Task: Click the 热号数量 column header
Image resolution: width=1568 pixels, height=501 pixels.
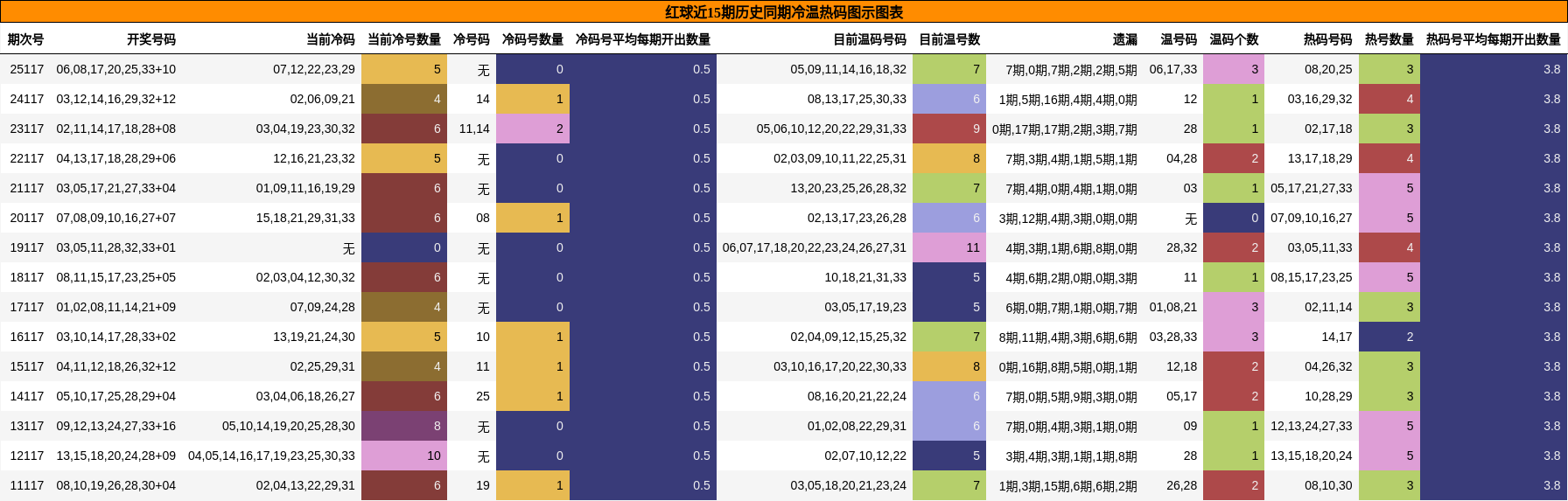Action: (x=1389, y=39)
